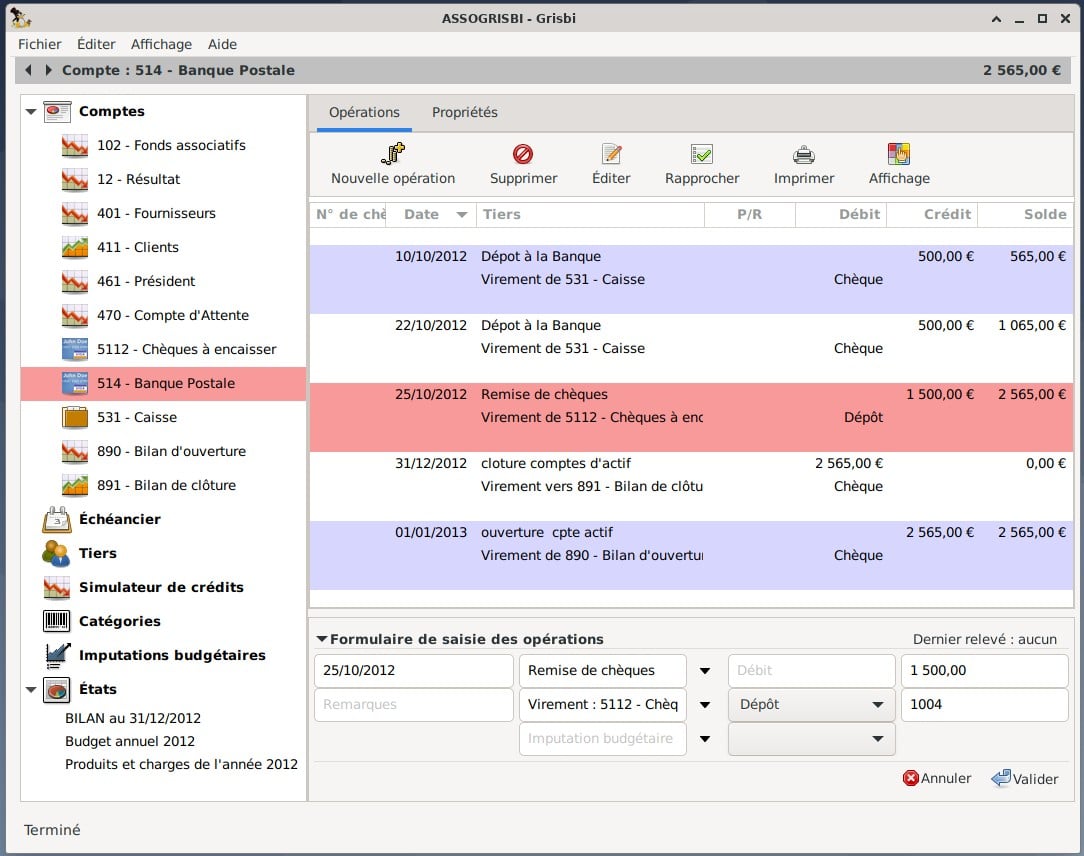Open the Affichage display options icon
Viewport: 1084px width, 856px height.
[899, 154]
